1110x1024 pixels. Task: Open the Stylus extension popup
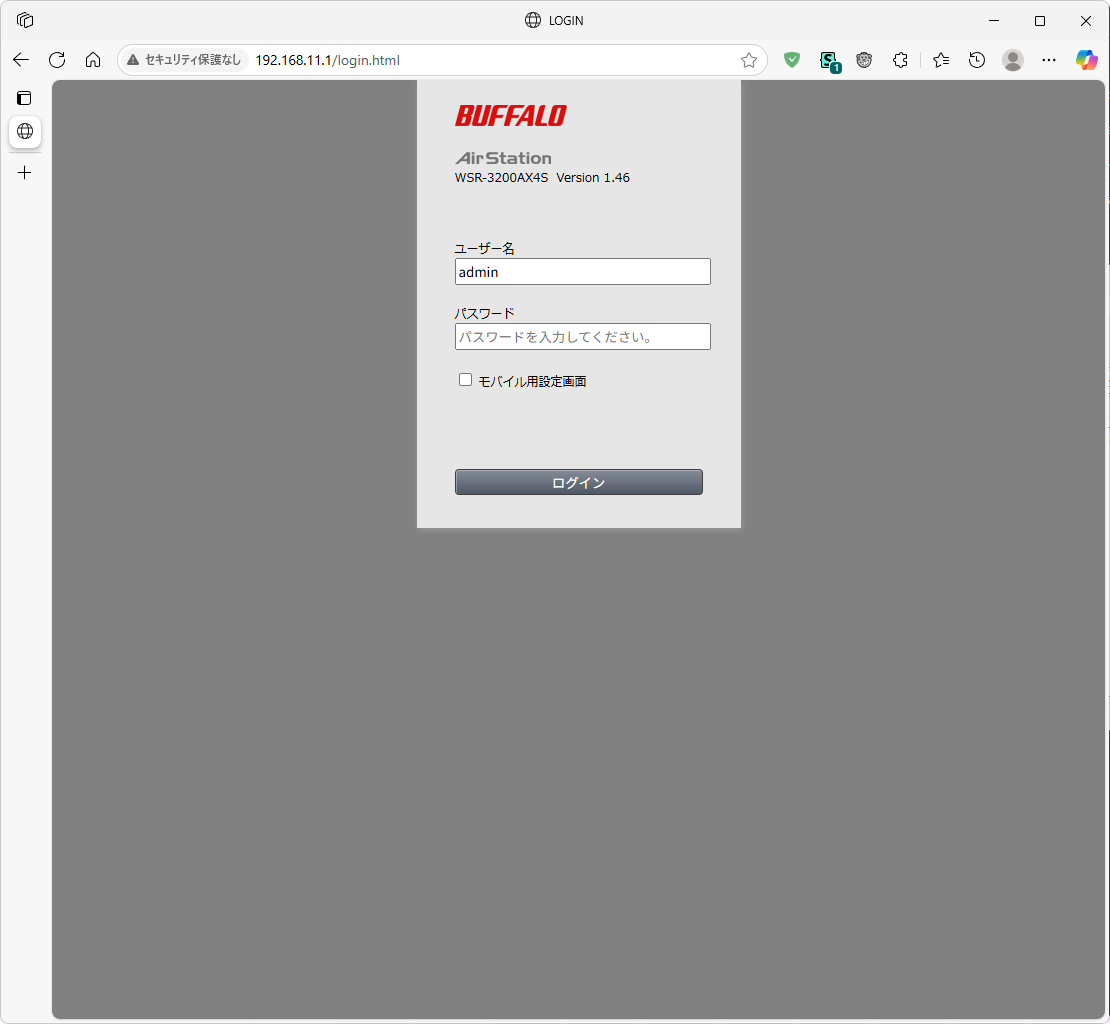pos(830,60)
